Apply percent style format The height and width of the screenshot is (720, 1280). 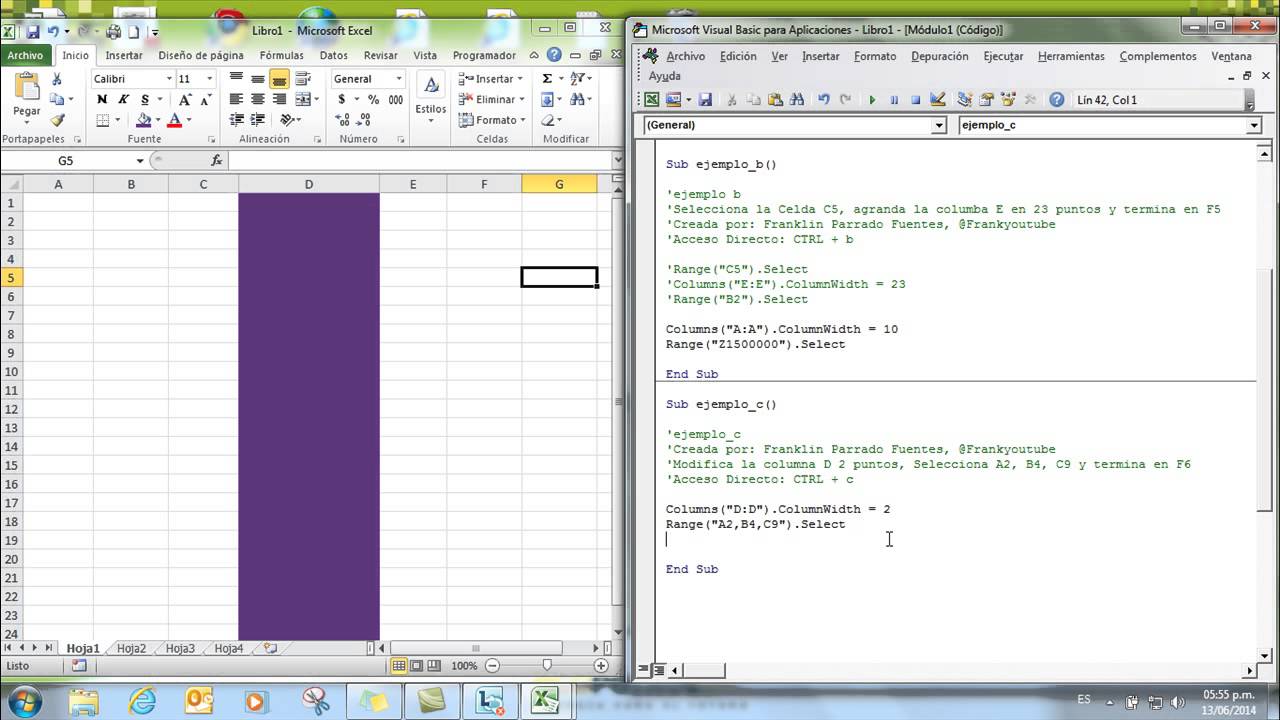[373, 99]
